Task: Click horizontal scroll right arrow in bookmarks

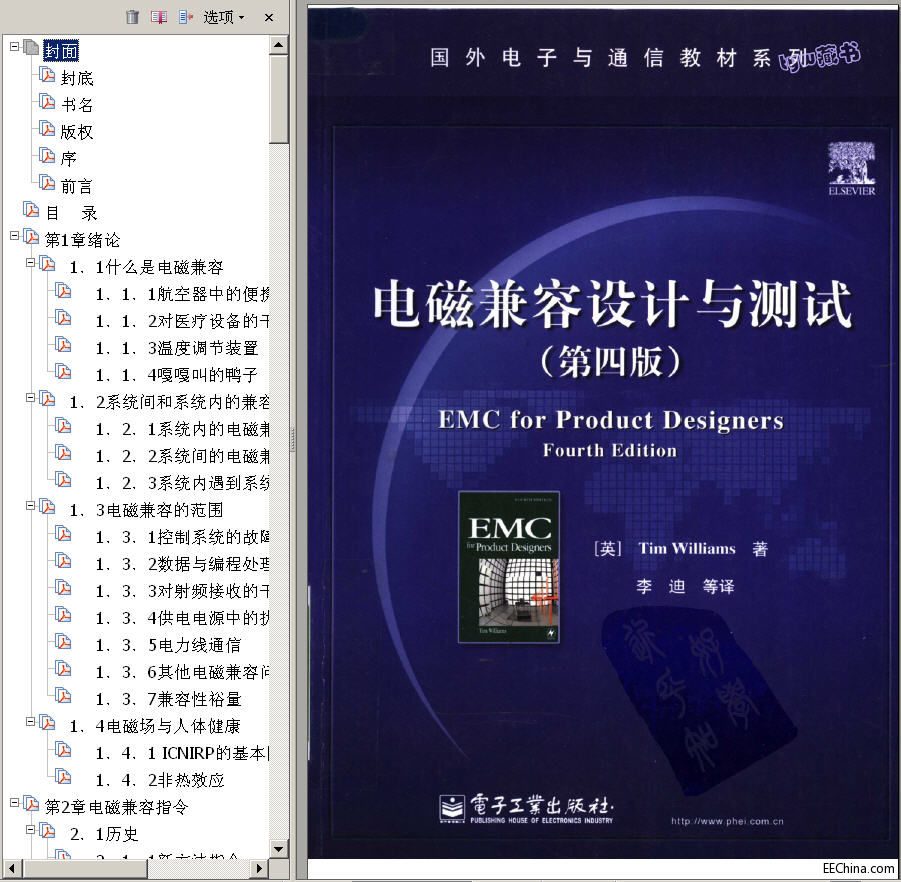Action: [x=259, y=868]
